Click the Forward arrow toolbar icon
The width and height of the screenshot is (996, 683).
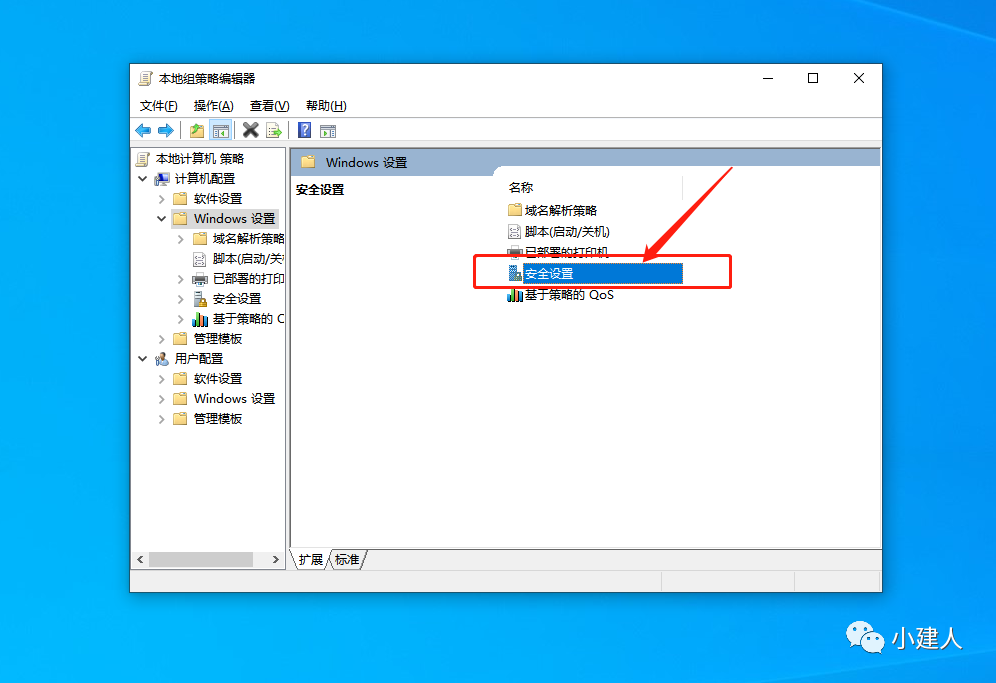tap(166, 131)
